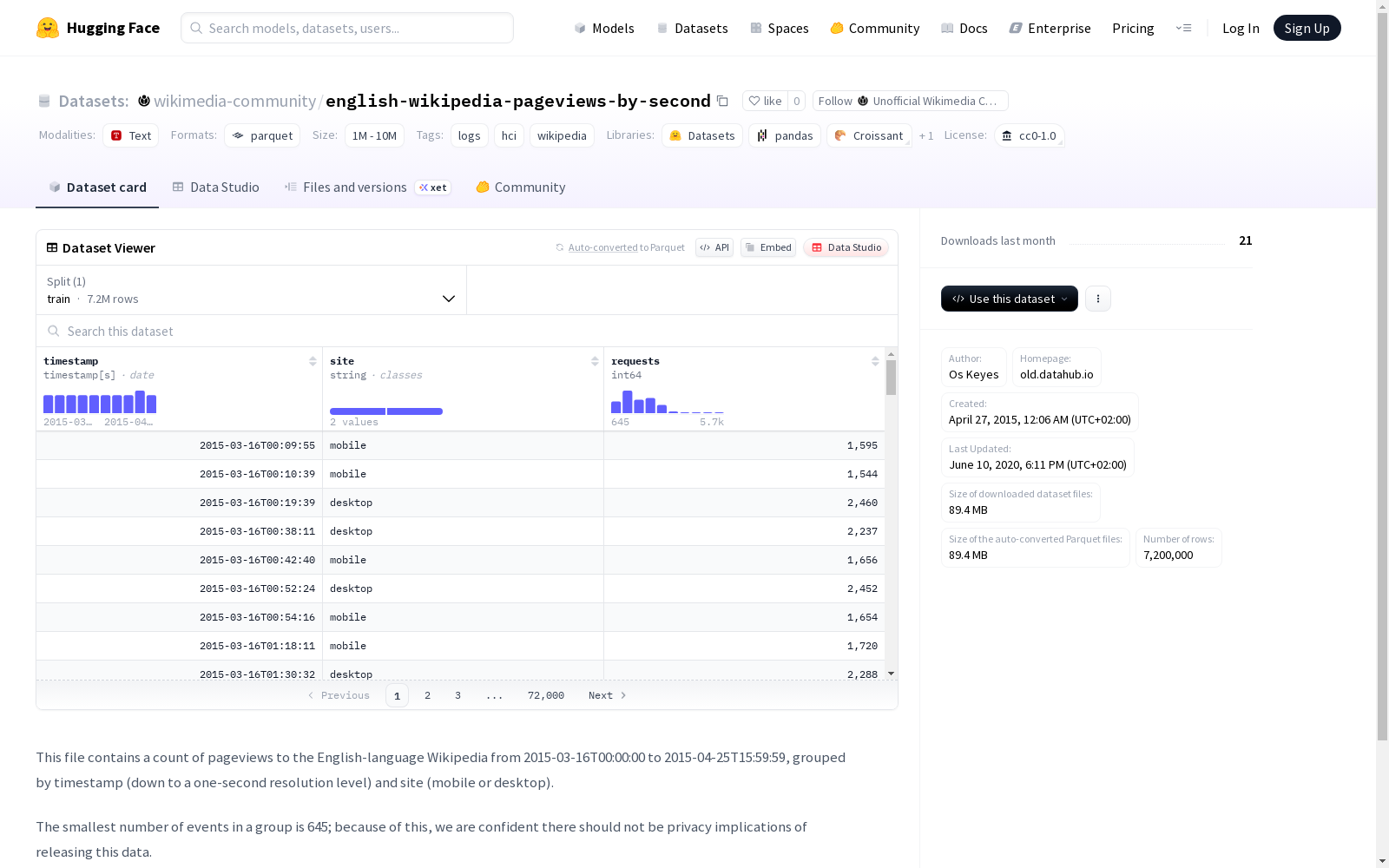Go to Models in the navigation
1389x868 pixels.
(604, 28)
